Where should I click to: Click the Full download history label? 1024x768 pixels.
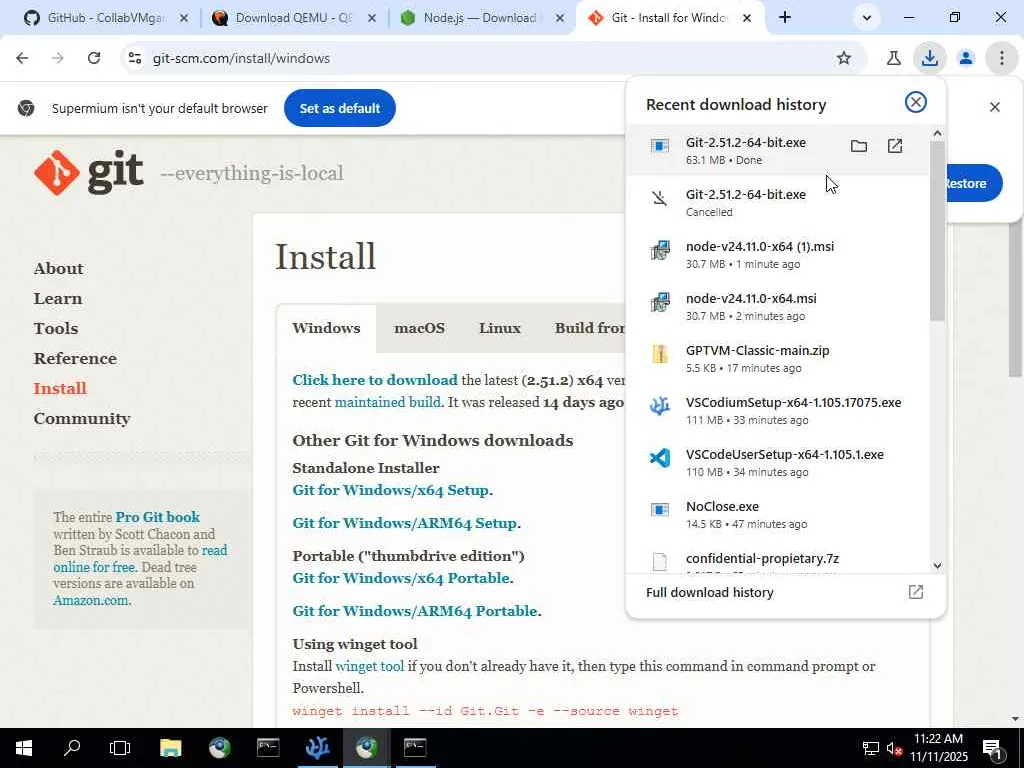click(709, 592)
